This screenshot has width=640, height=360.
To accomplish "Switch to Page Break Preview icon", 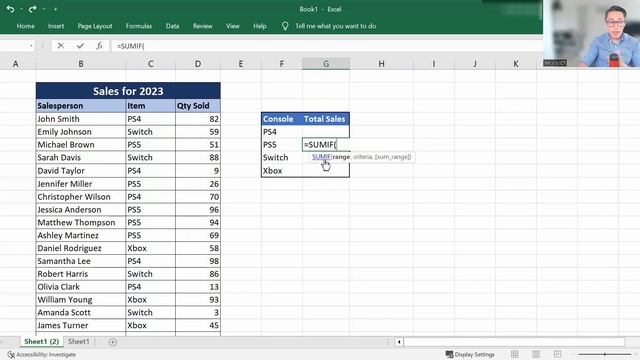I will point(557,354).
